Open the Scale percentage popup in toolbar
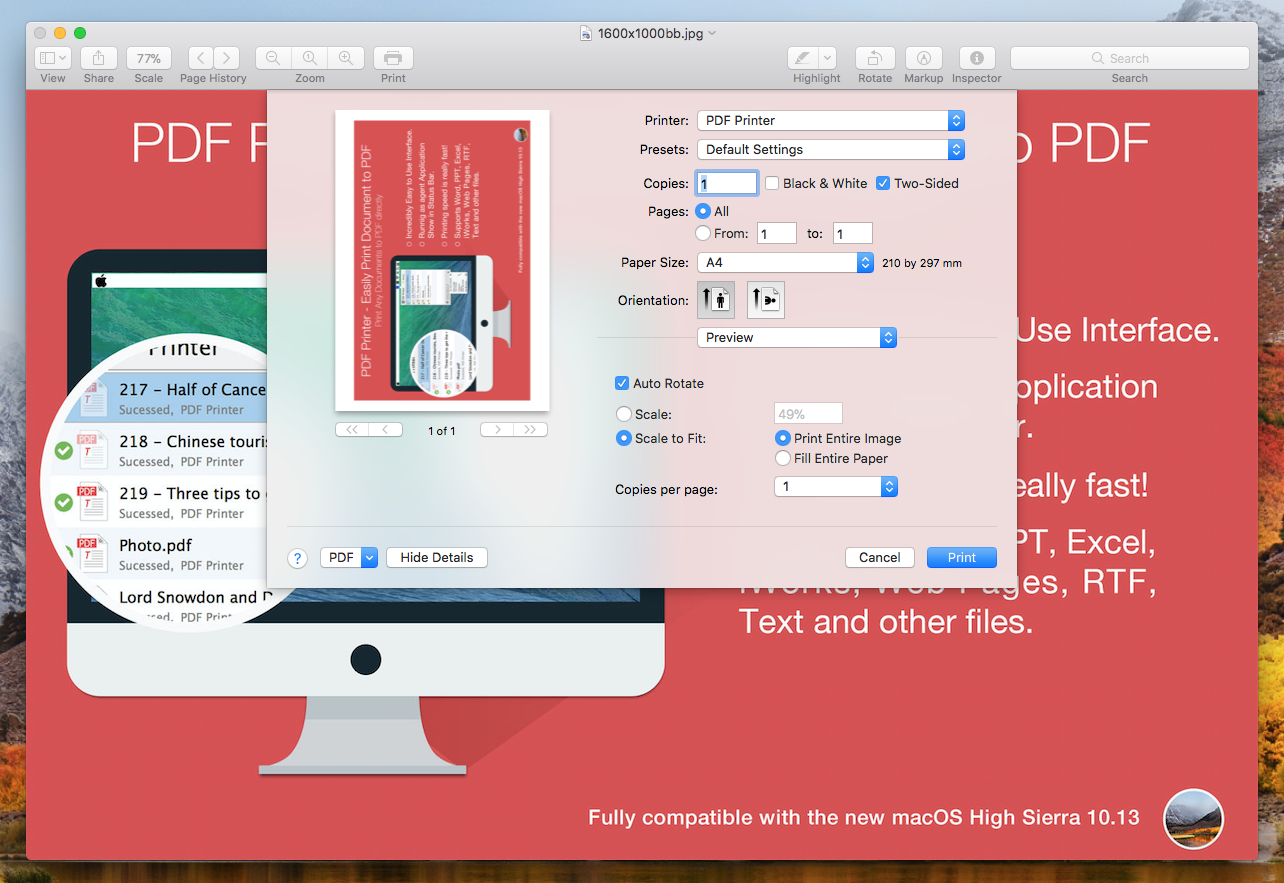 pyautogui.click(x=149, y=58)
